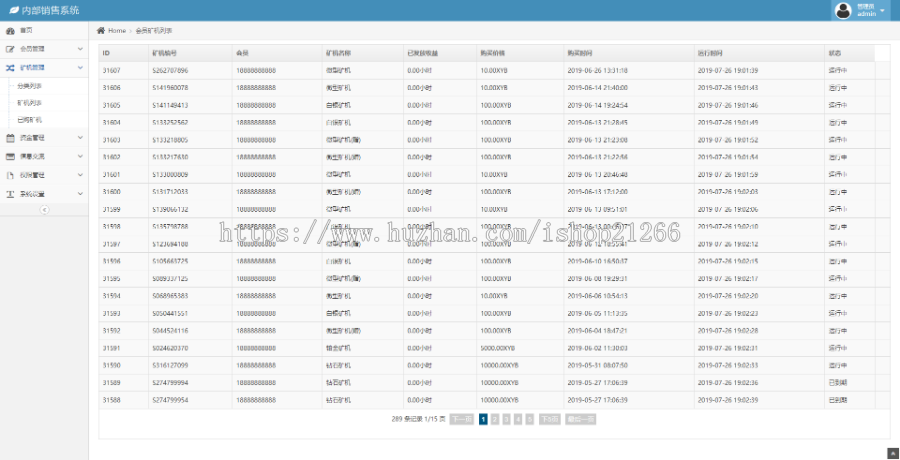900x460 pixels.
Task: Click the record count text 289 条记录
Action: pos(406,420)
